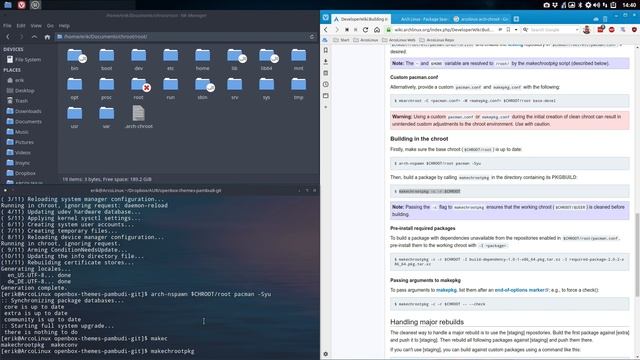This screenshot has width=640, height=360.
Task: Open downloads panel in browser sidebar
Action: tap(326, 62)
